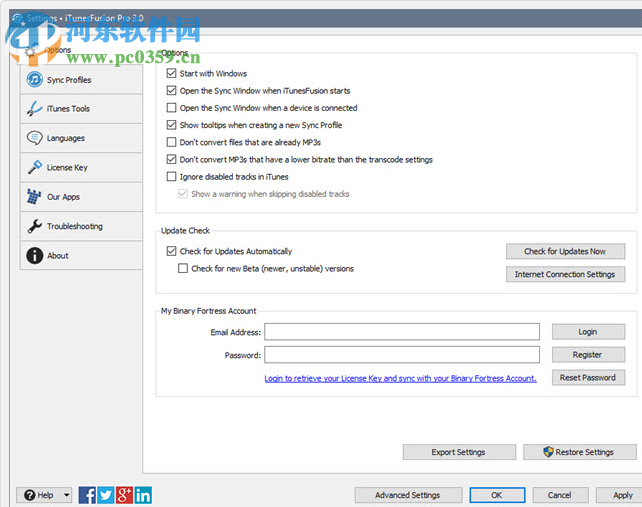The width and height of the screenshot is (642, 507).
Task: Select the iTunes Tools brush icon
Action: (34, 109)
